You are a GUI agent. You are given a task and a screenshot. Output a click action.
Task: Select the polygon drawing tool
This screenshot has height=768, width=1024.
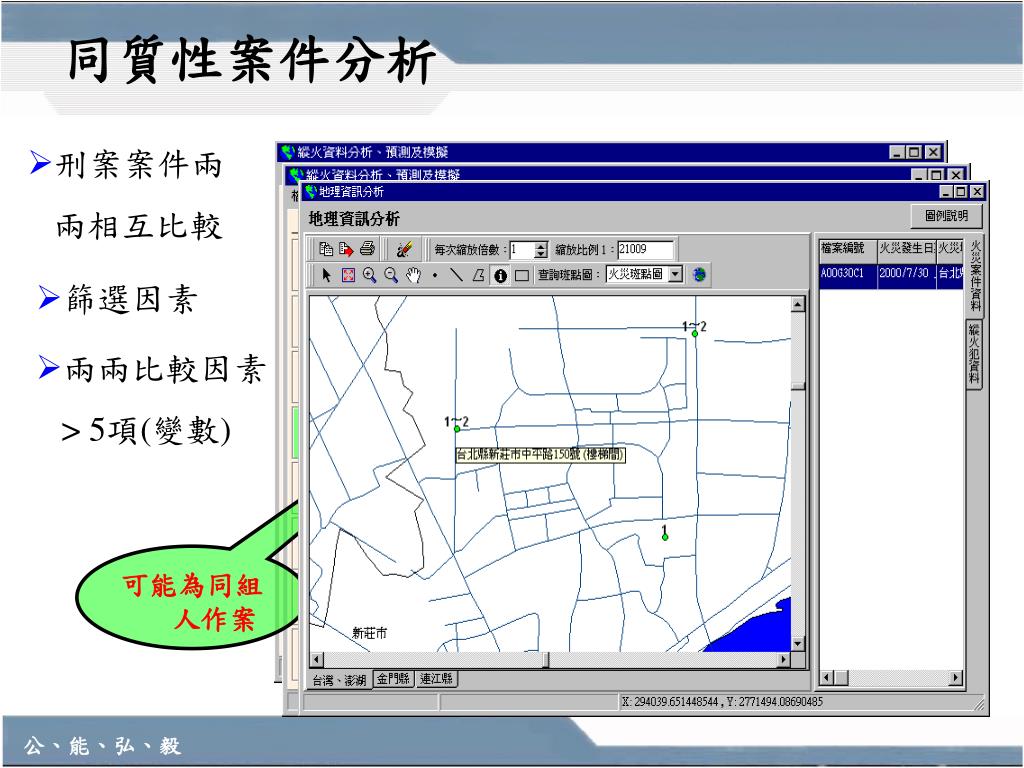click(478, 275)
